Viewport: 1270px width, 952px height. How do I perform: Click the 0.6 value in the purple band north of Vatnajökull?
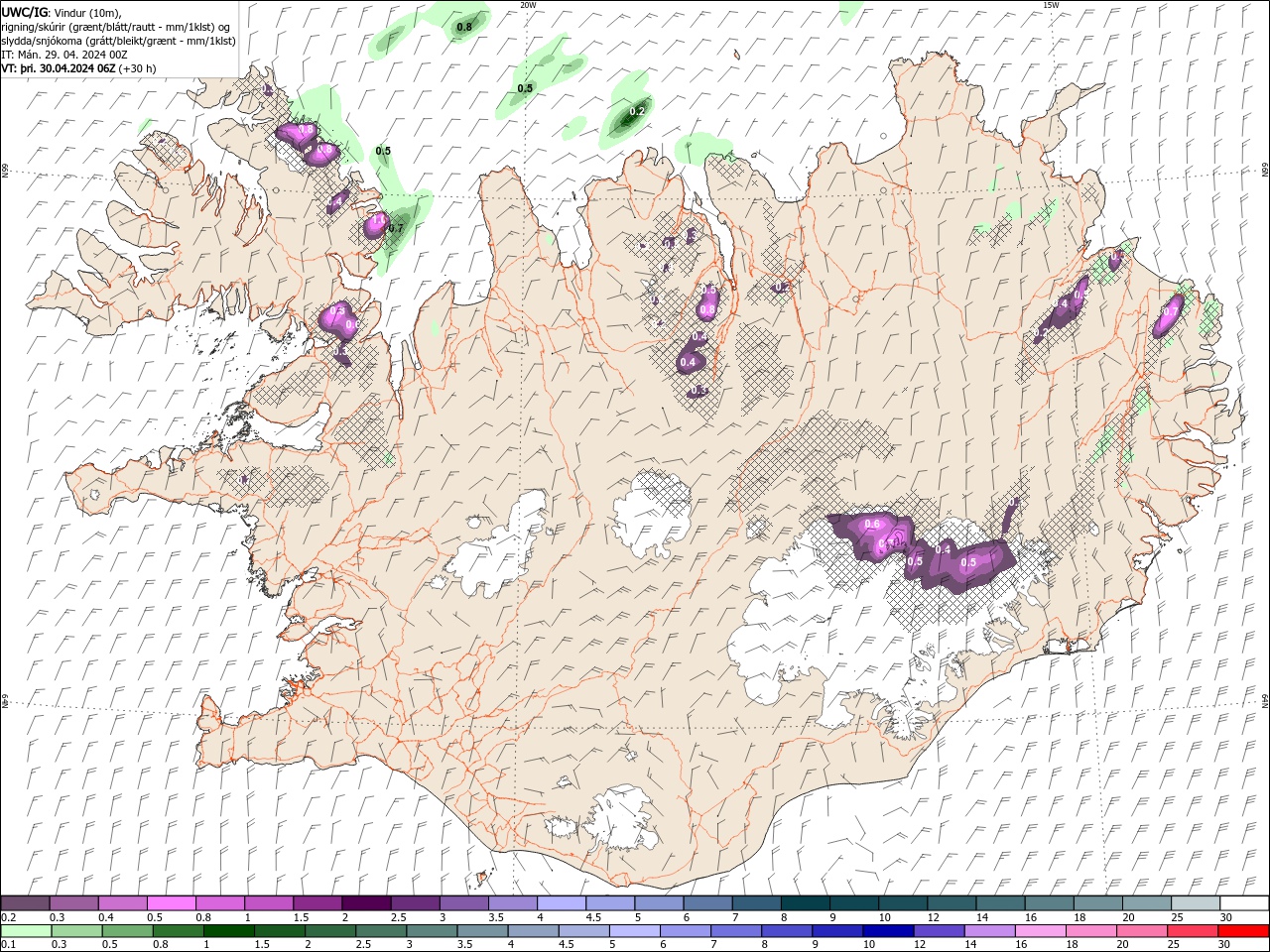[873, 523]
